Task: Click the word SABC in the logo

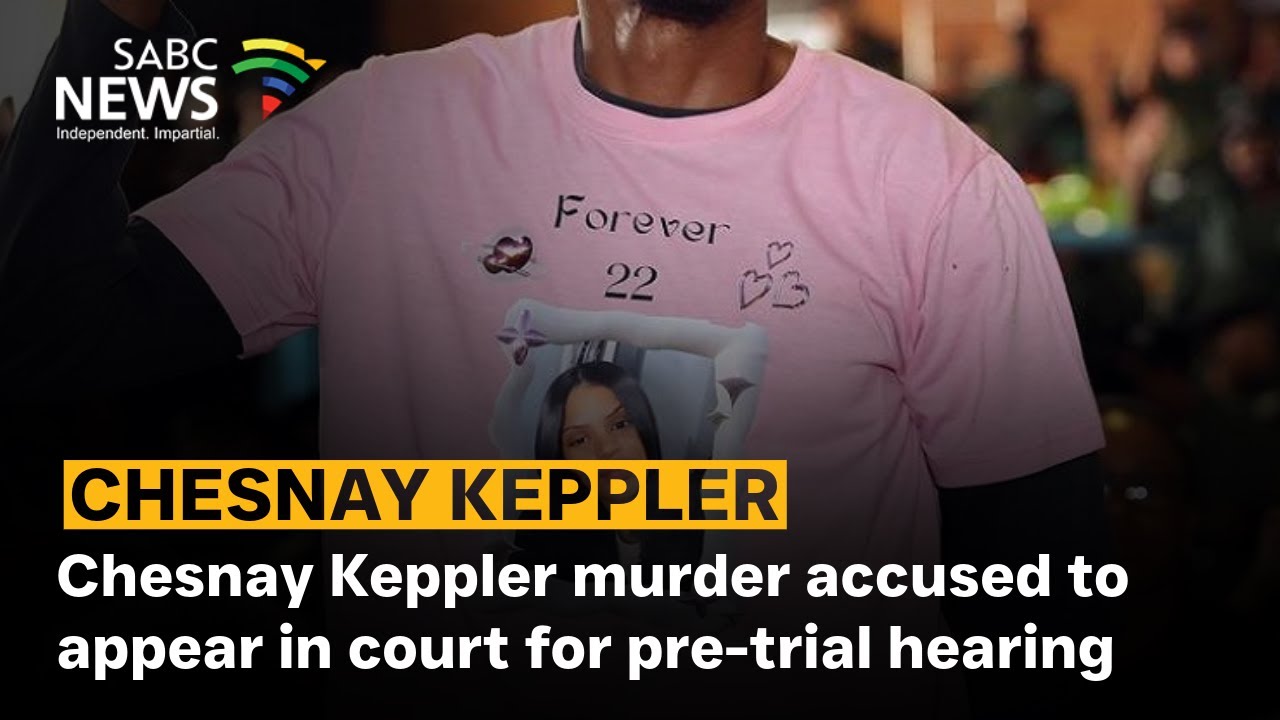Action: [x=166, y=55]
